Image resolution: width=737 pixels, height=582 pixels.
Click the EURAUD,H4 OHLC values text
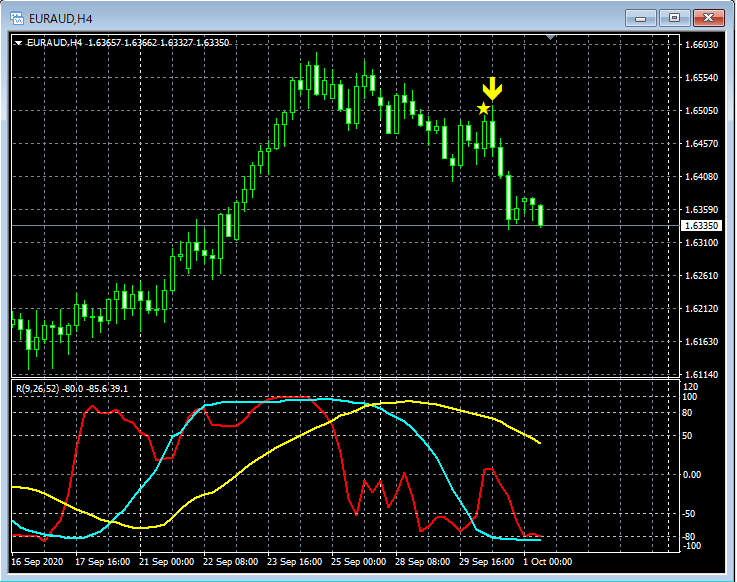pos(158,43)
